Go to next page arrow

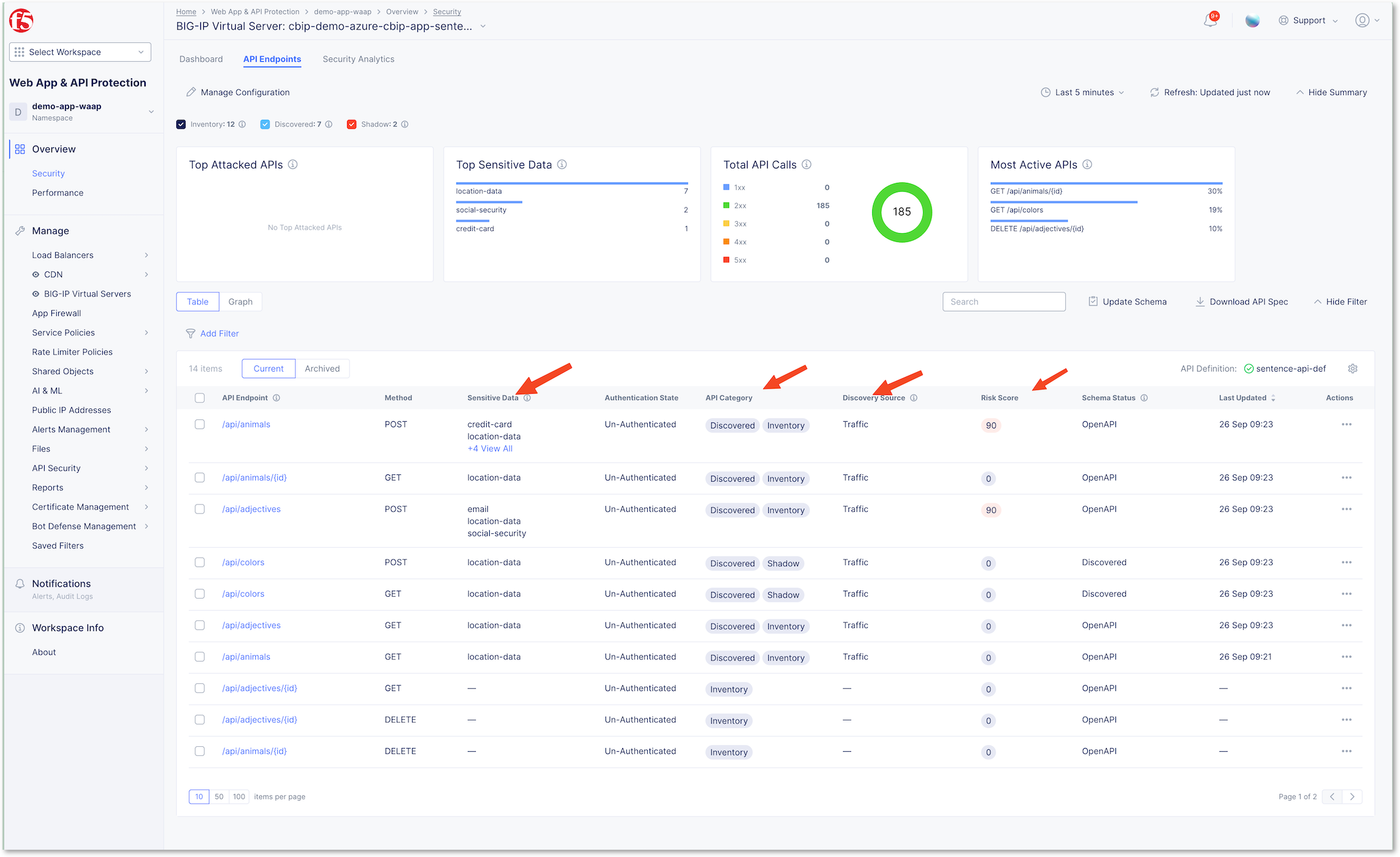coord(1352,796)
